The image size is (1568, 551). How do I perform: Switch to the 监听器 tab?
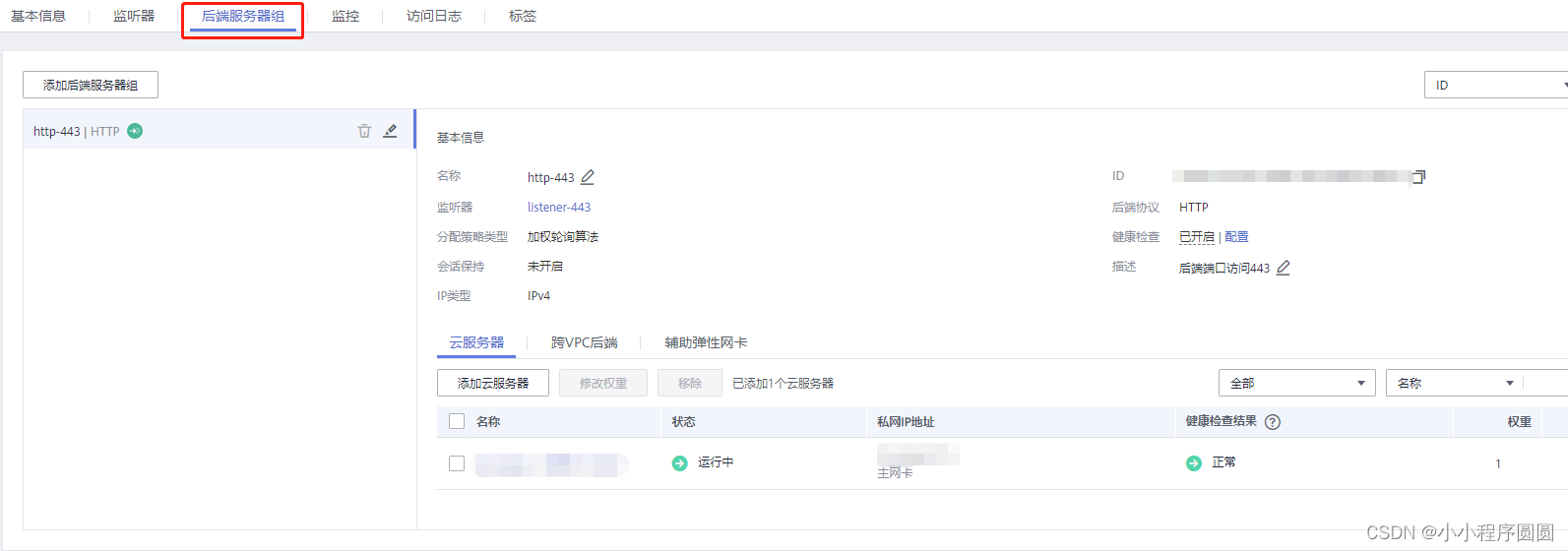(134, 16)
